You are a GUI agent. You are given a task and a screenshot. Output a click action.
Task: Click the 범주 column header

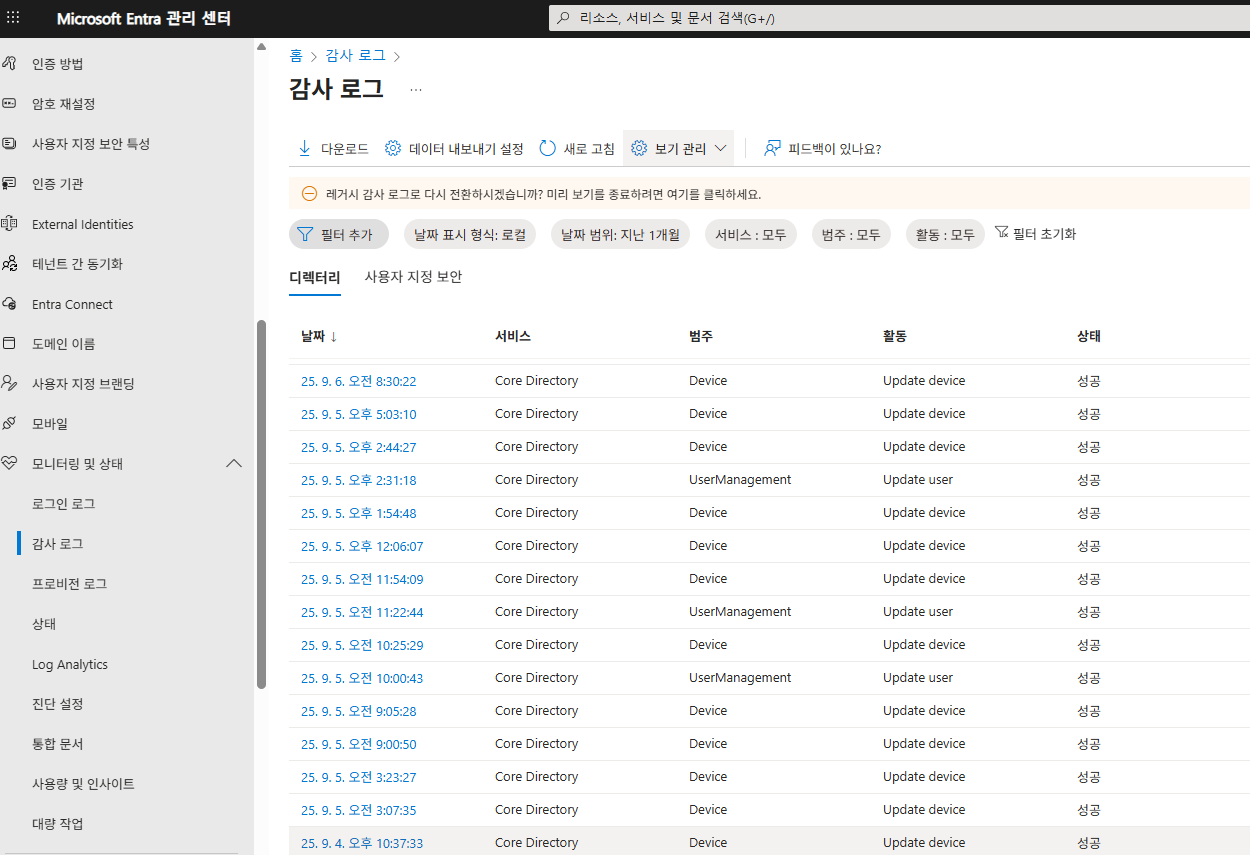pyautogui.click(x=701, y=337)
